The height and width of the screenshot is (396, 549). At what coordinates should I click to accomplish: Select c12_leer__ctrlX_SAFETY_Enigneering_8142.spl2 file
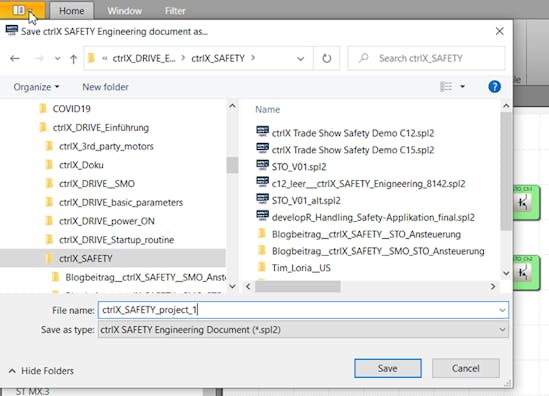(368, 183)
